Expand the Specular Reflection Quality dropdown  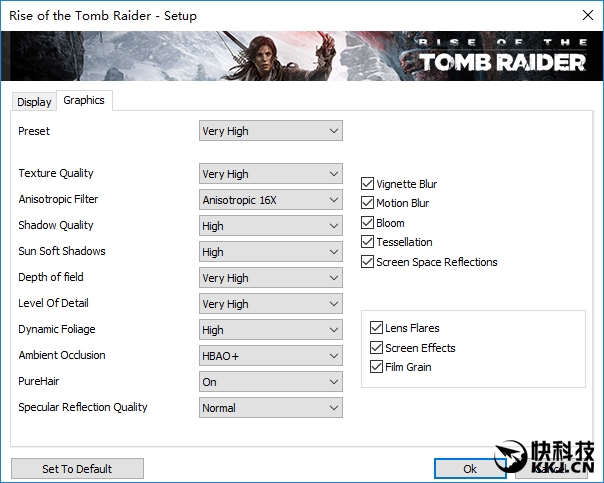tap(270, 408)
